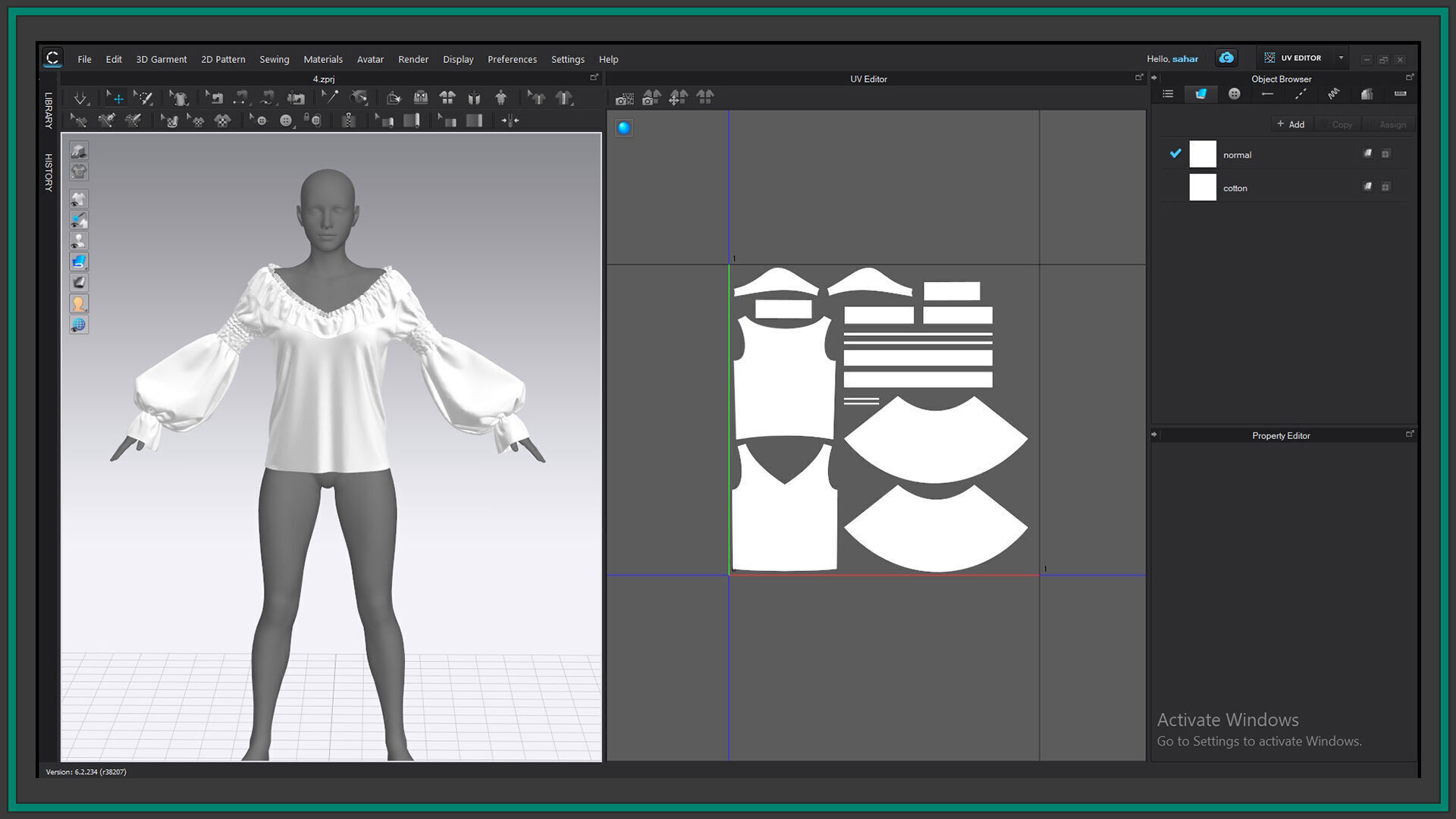Viewport: 1456px width, 819px height.
Task: Toggle the checkmark beside normal fabric
Action: tap(1175, 154)
